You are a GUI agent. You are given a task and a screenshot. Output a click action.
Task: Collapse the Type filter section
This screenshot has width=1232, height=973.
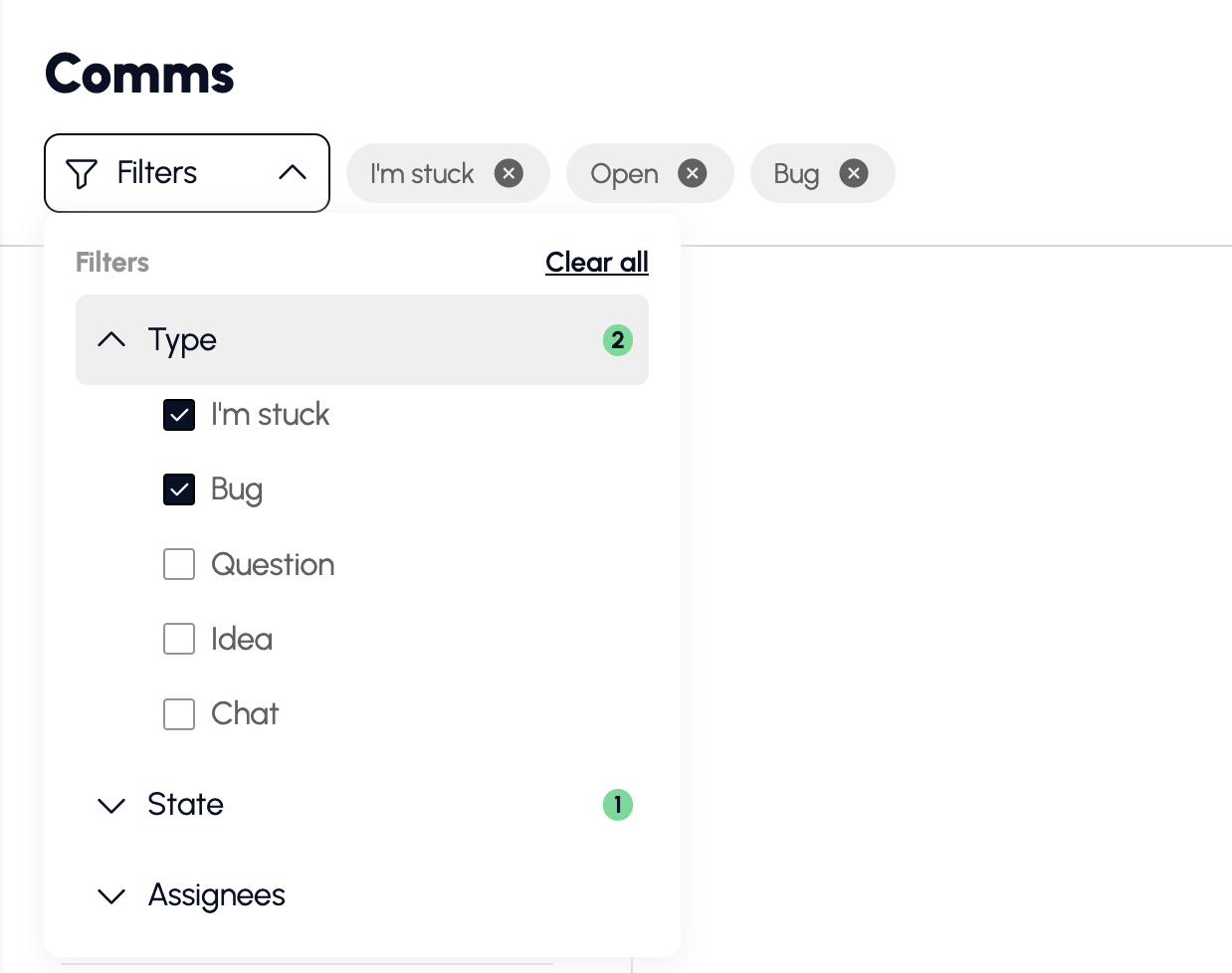(112, 340)
